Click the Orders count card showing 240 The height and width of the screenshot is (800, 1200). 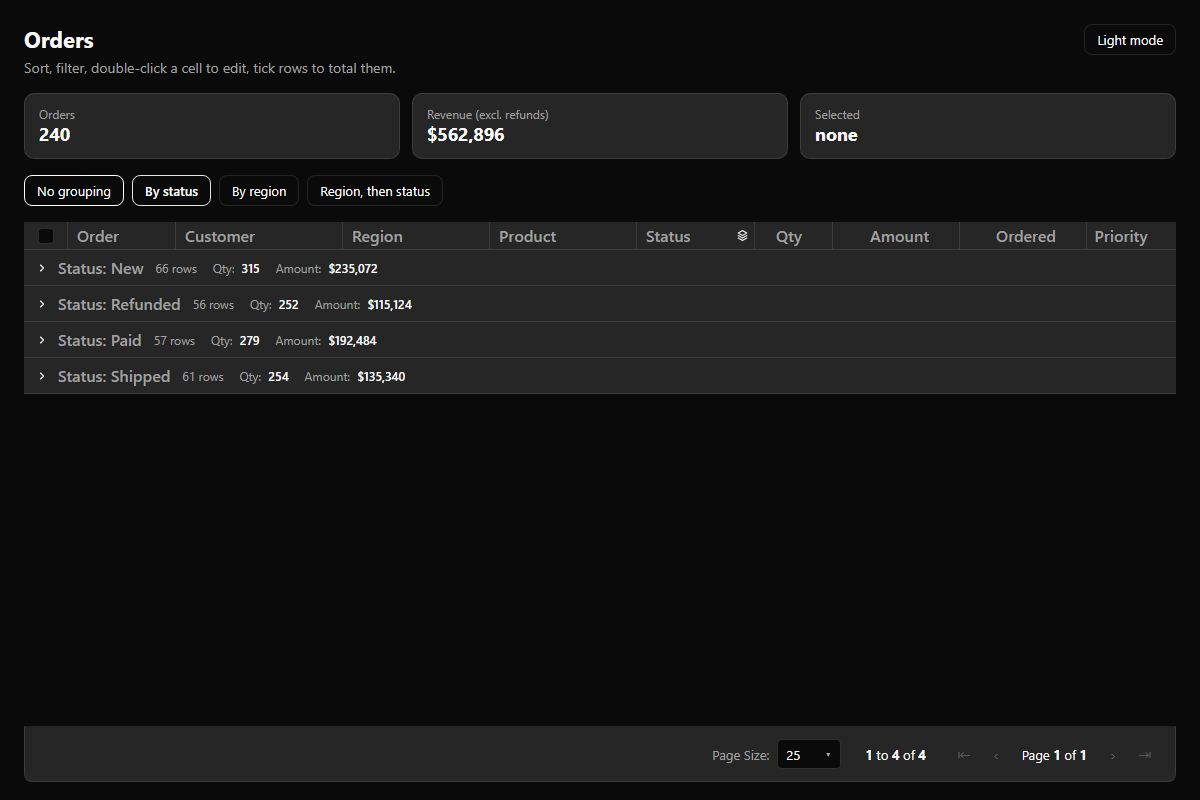[x=212, y=126]
